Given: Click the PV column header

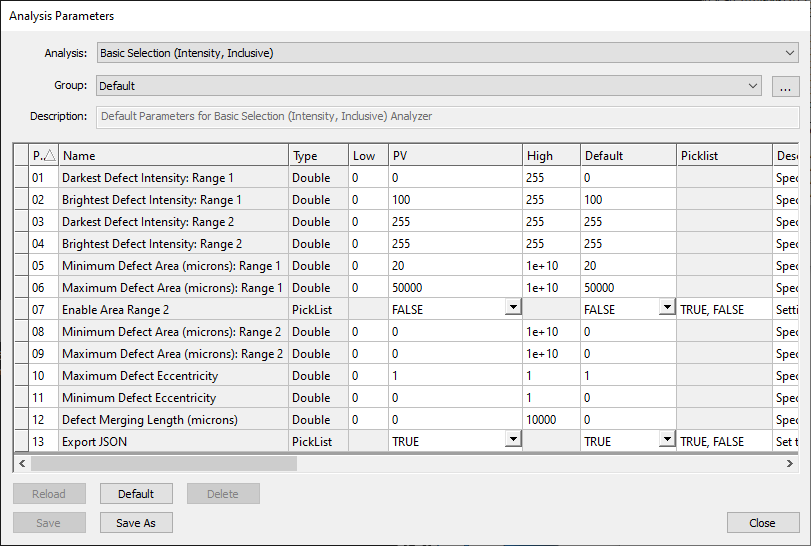Looking at the screenshot, I should pos(455,156).
